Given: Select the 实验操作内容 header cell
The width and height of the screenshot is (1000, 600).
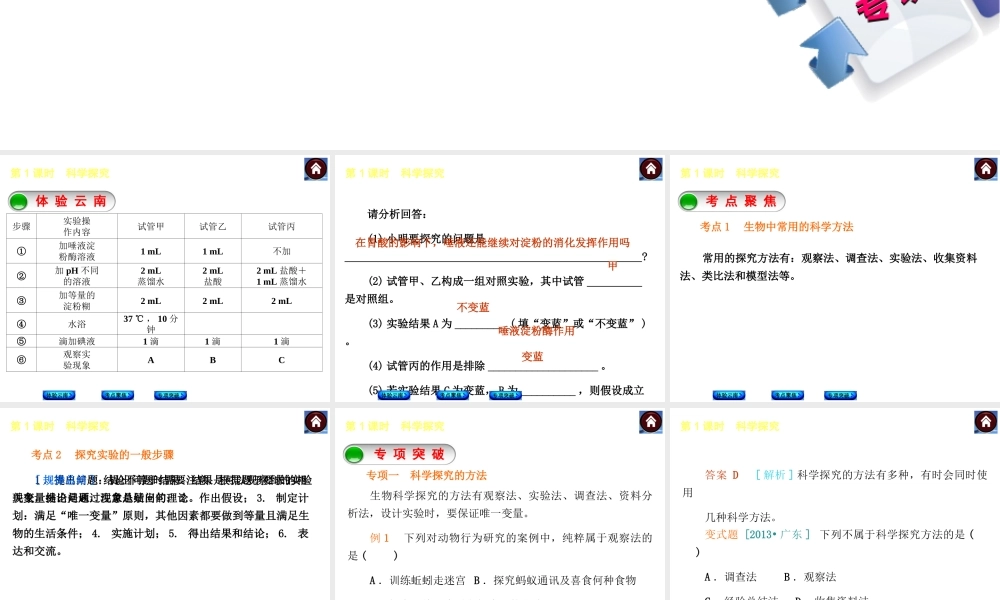Looking at the screenshot, I should (x=77, y=226).
